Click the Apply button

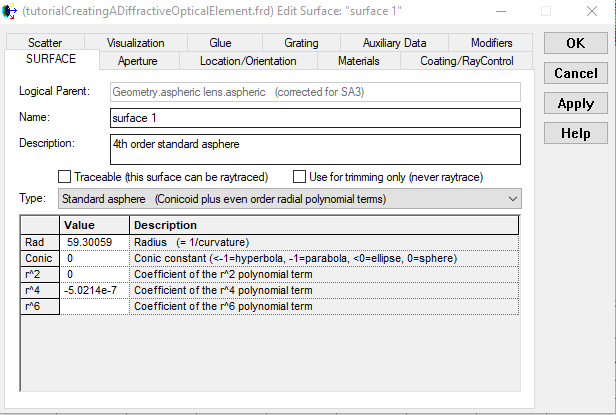point(575,103)
